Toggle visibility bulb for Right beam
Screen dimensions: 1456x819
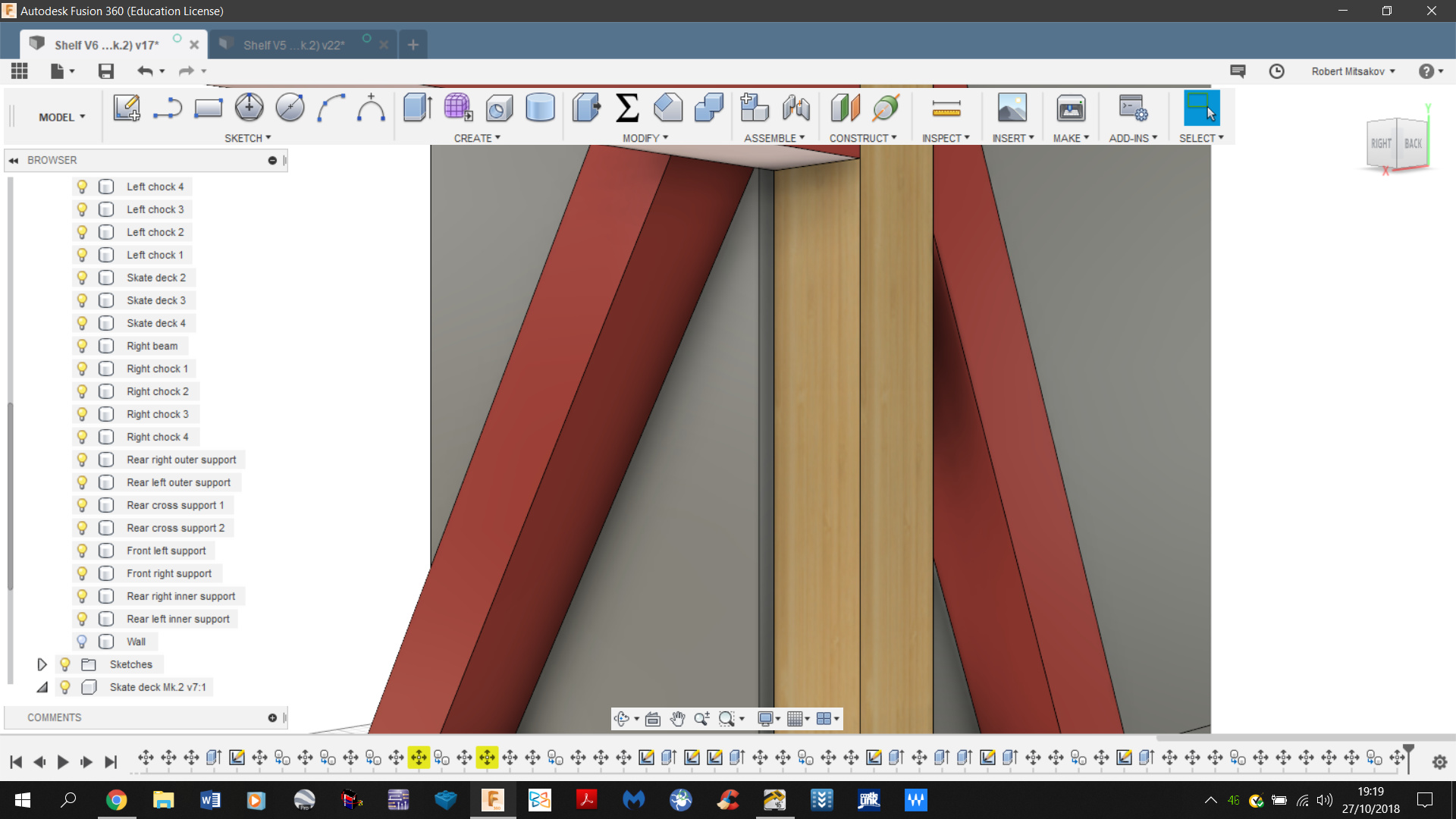(82, 346)
